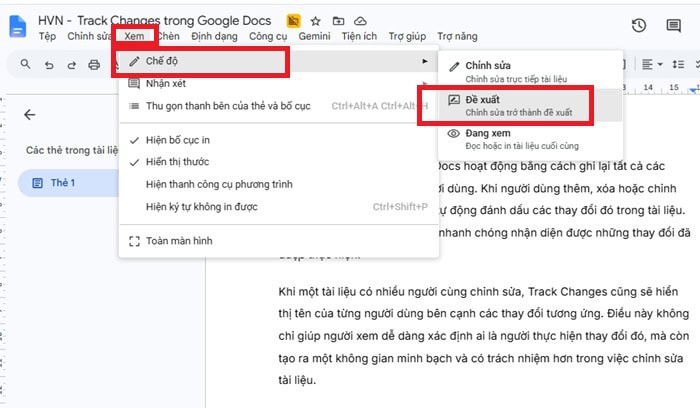Click the horizontal ruler near number 14
This screenshot has width=700, height=408.
click(x=648, y=87)
